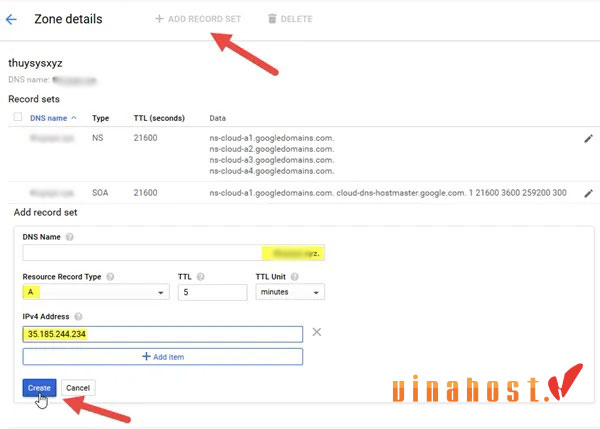The image size is (600, 429).
Task: Click the help icon beside DNS Name
Action: coord(71,237)
